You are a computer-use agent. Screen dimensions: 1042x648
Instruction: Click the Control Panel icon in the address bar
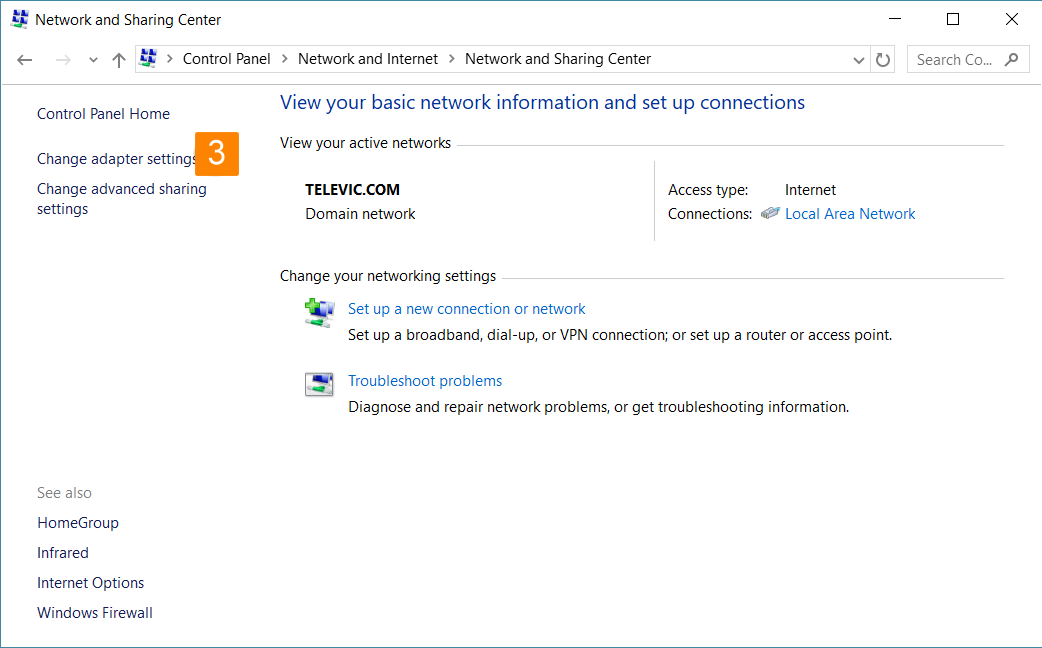coord(148,59)
